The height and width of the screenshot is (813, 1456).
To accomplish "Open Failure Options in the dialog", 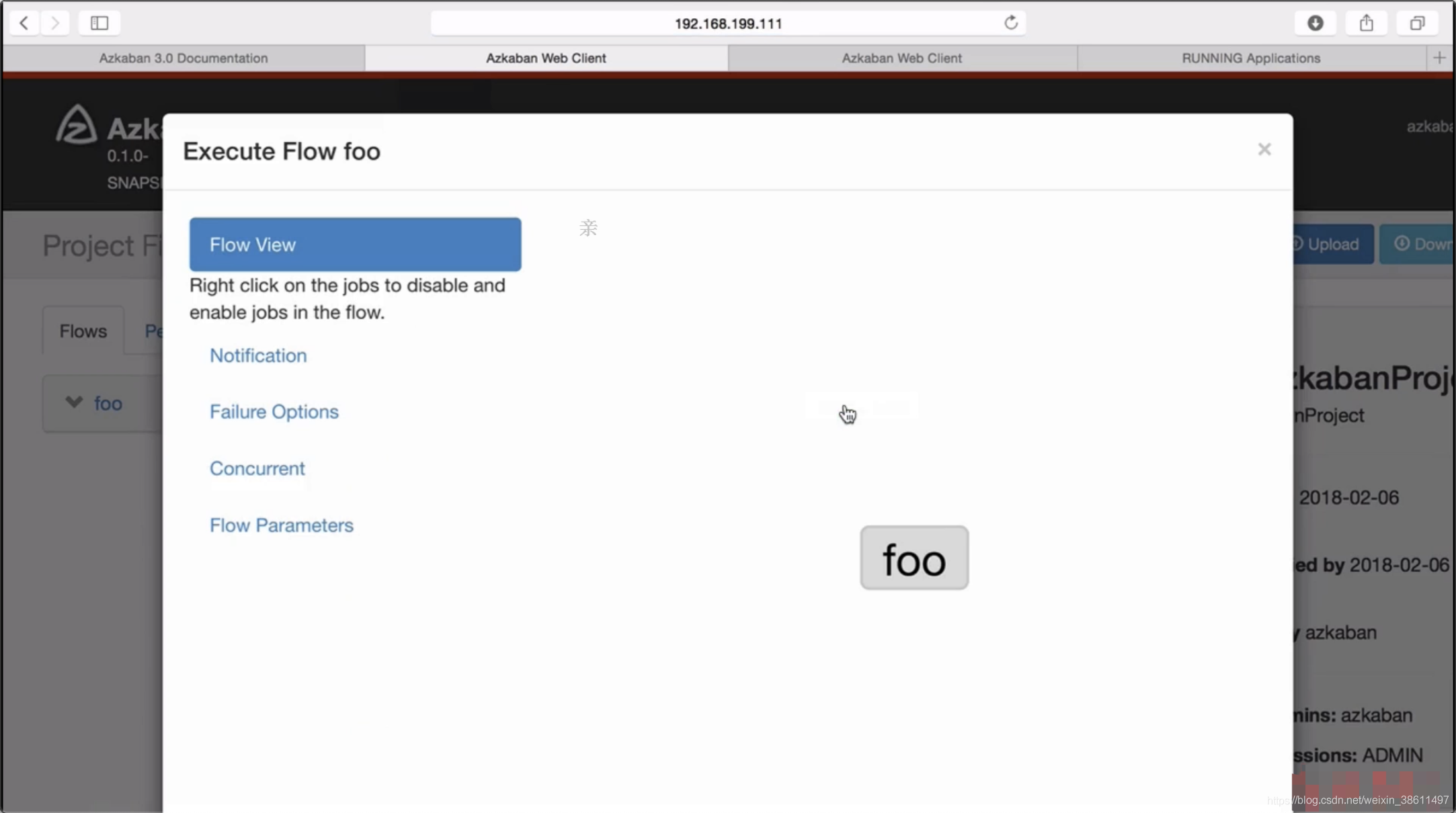I will [x=274, y=412].
